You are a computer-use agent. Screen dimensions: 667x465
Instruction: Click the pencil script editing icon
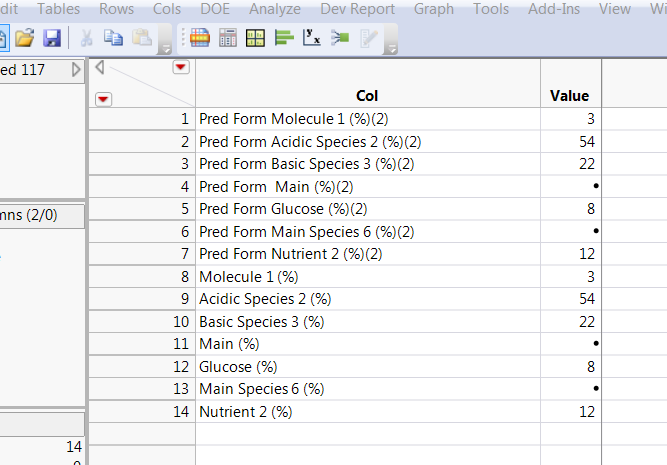368,38
